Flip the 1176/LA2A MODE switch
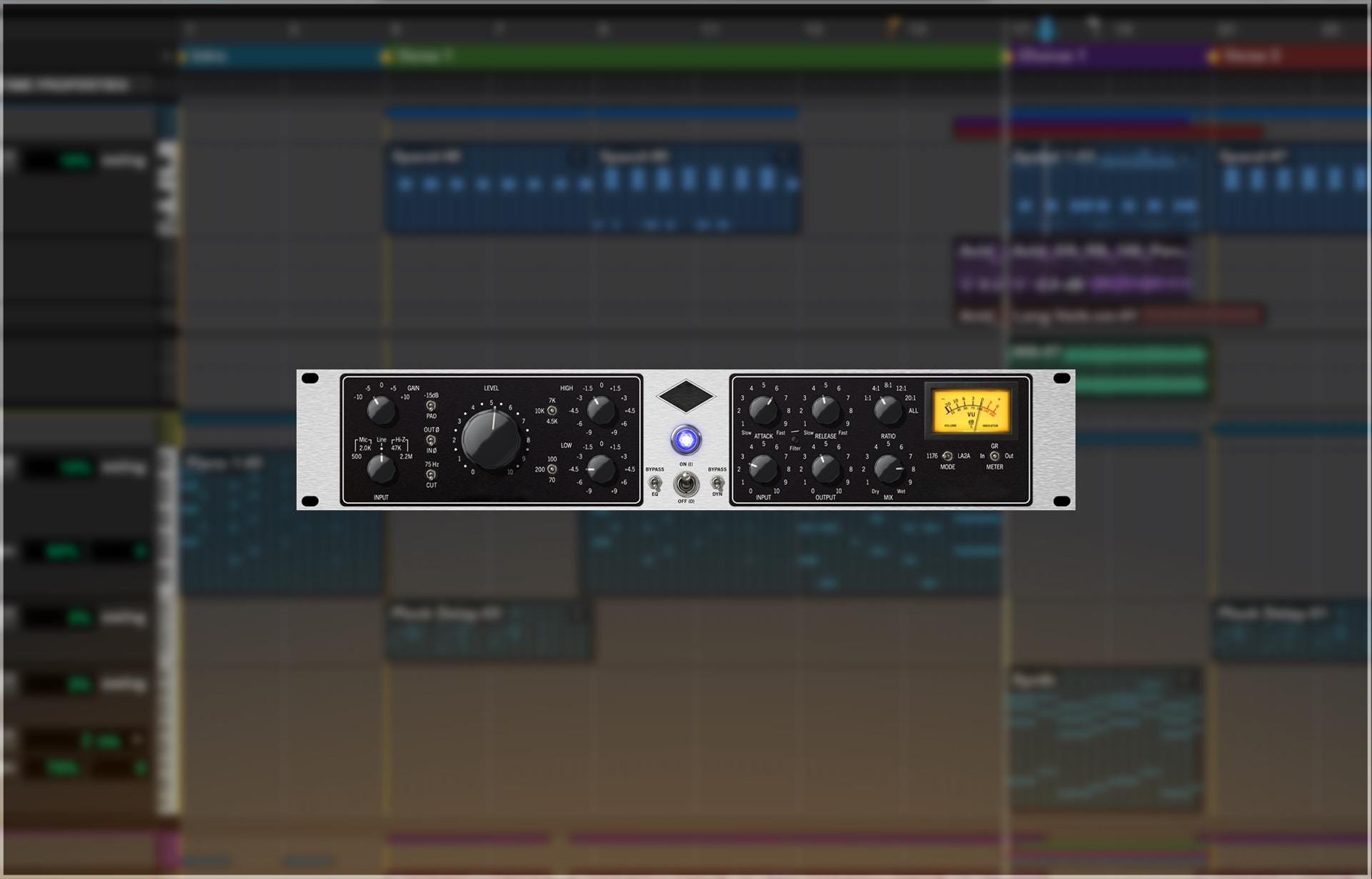Viewport: 1372px width, 879px height. (948, 456)
